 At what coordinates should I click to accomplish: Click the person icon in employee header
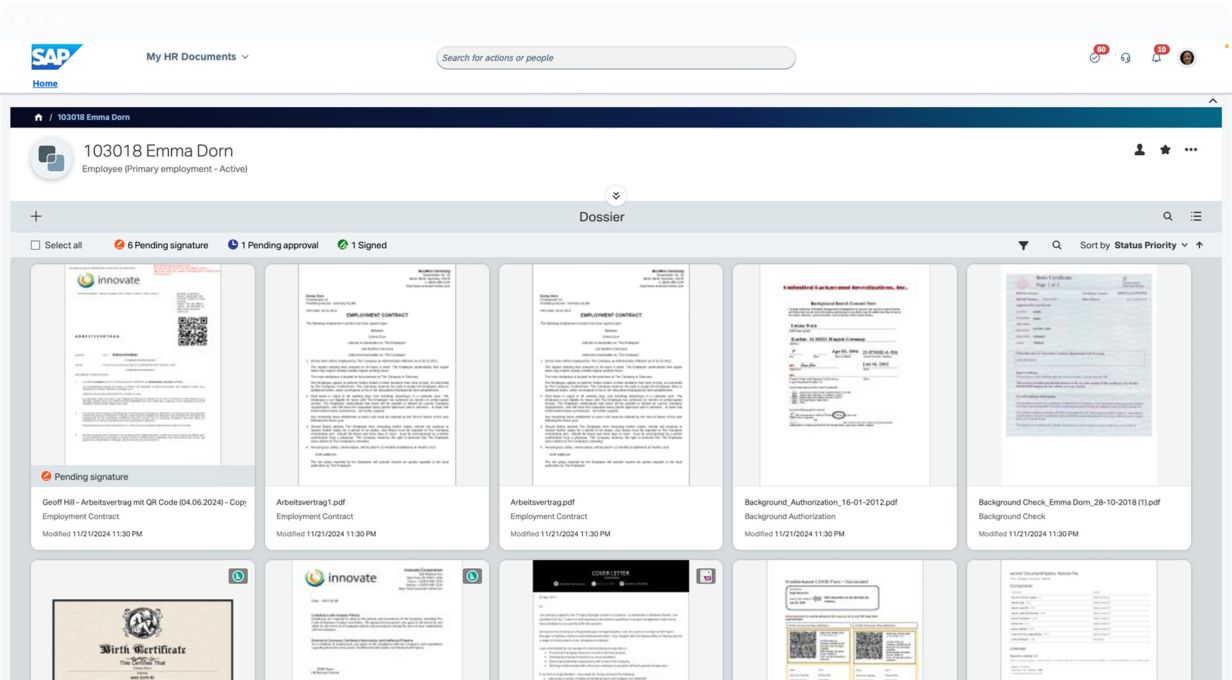tap(1139, 150)
